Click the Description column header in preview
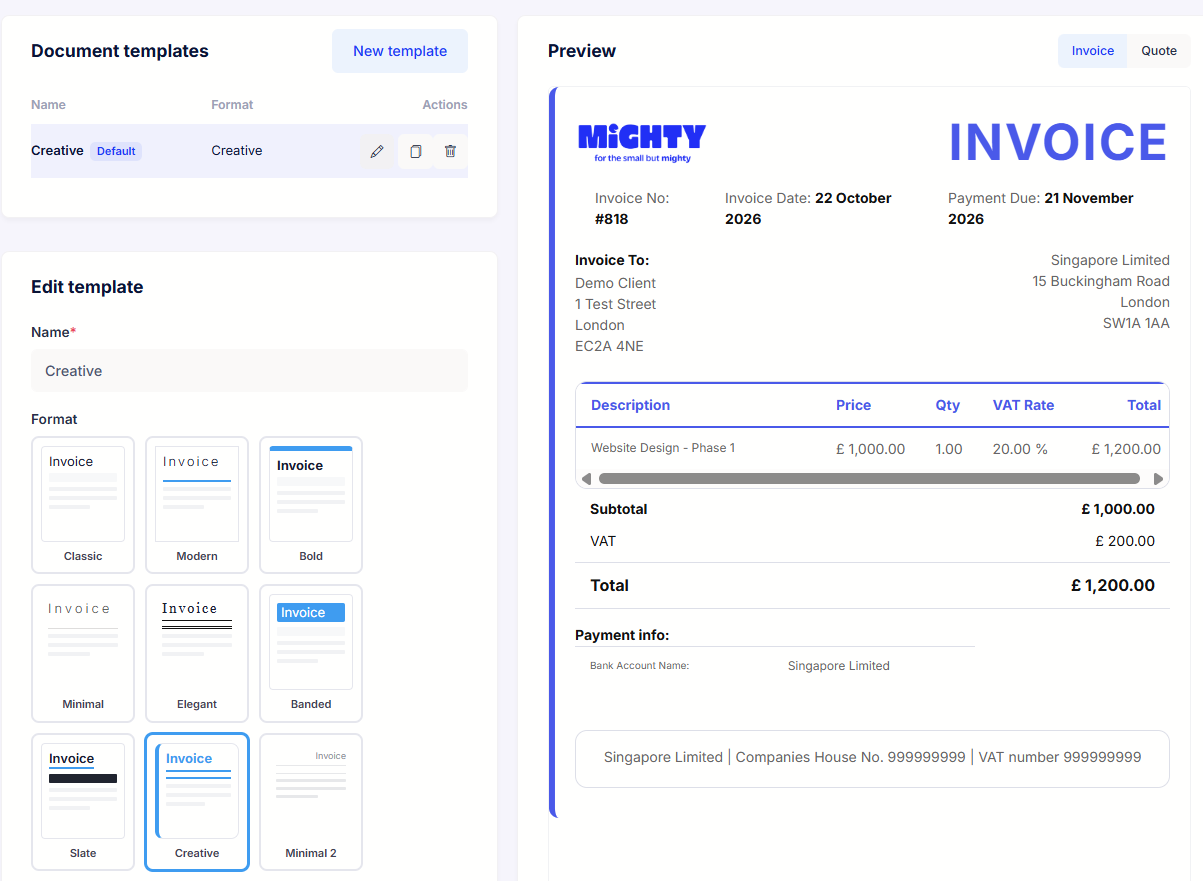Screen dimensions: 1203x881 point(630,405)
